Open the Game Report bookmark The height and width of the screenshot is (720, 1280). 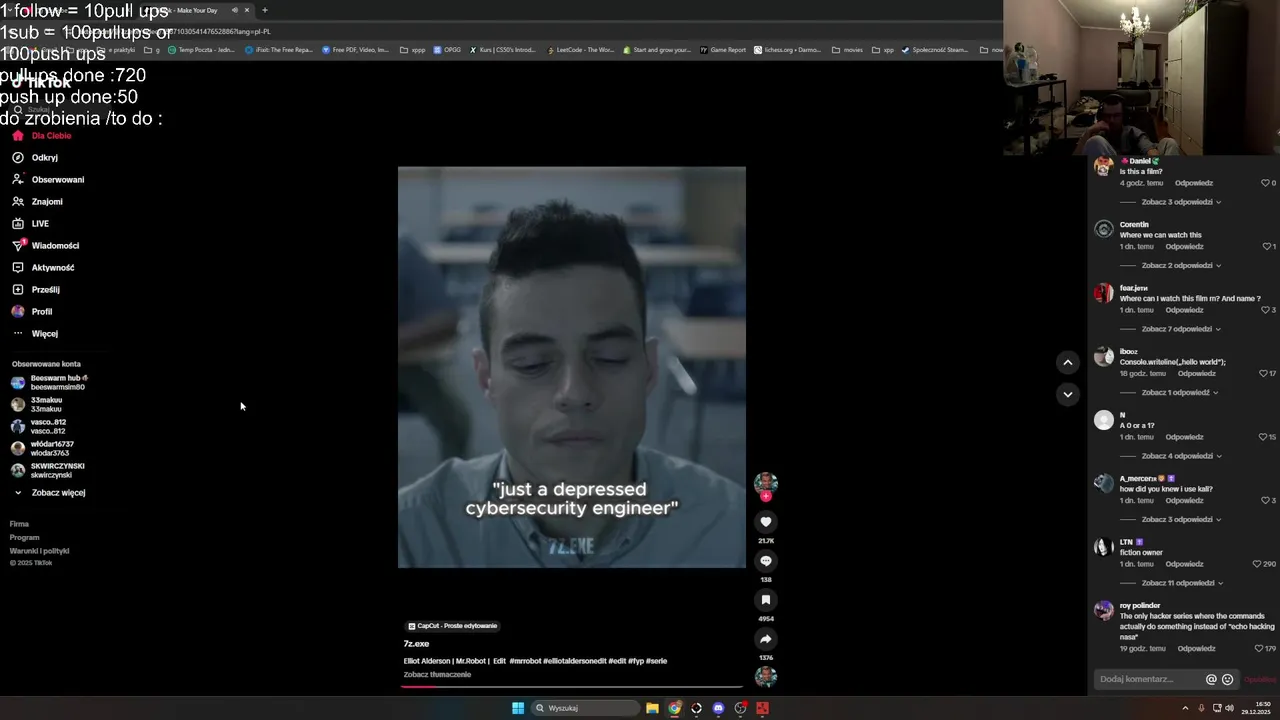(x=723, y=49)
